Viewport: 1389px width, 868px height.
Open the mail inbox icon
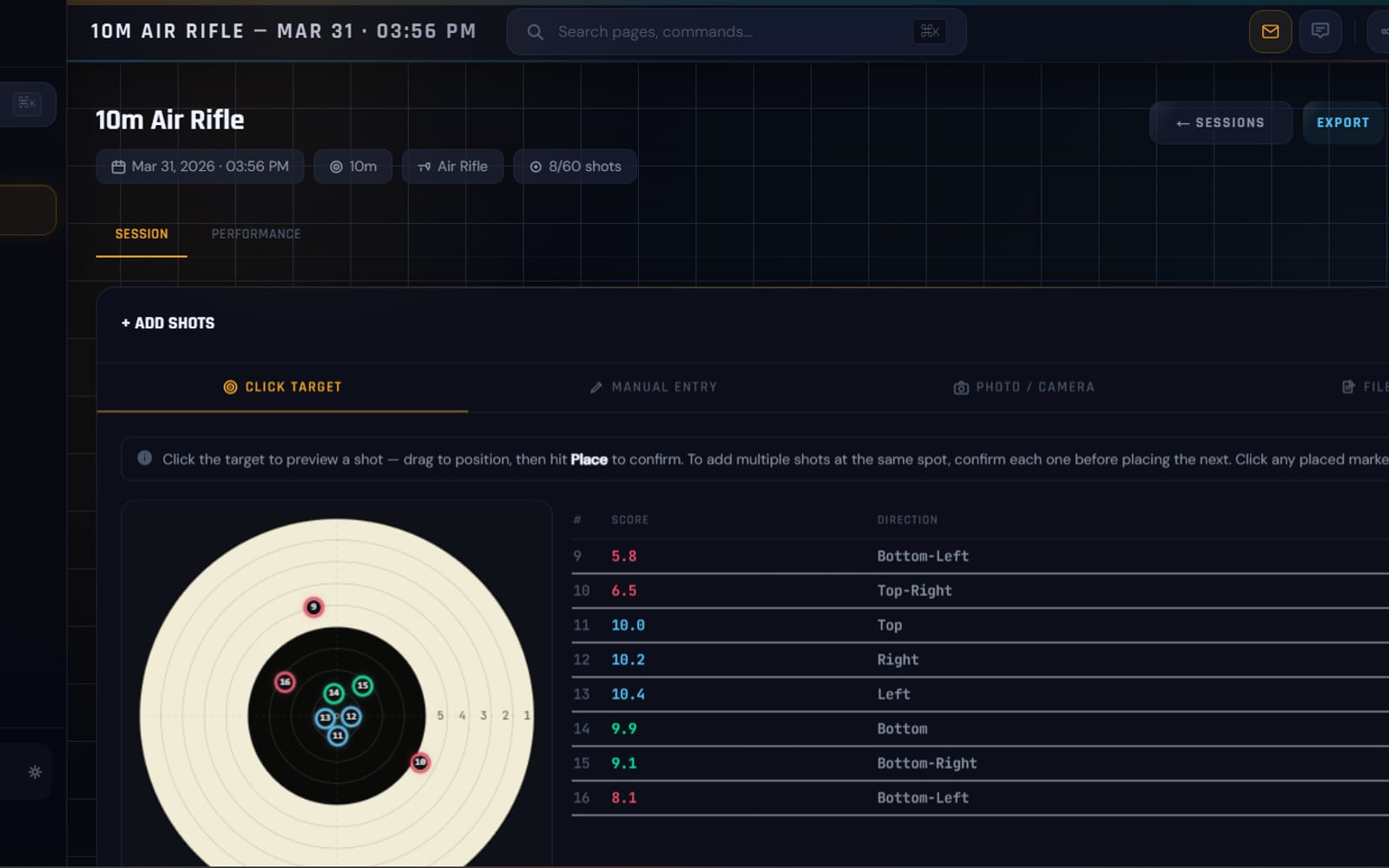click(x=1270, y=32)
